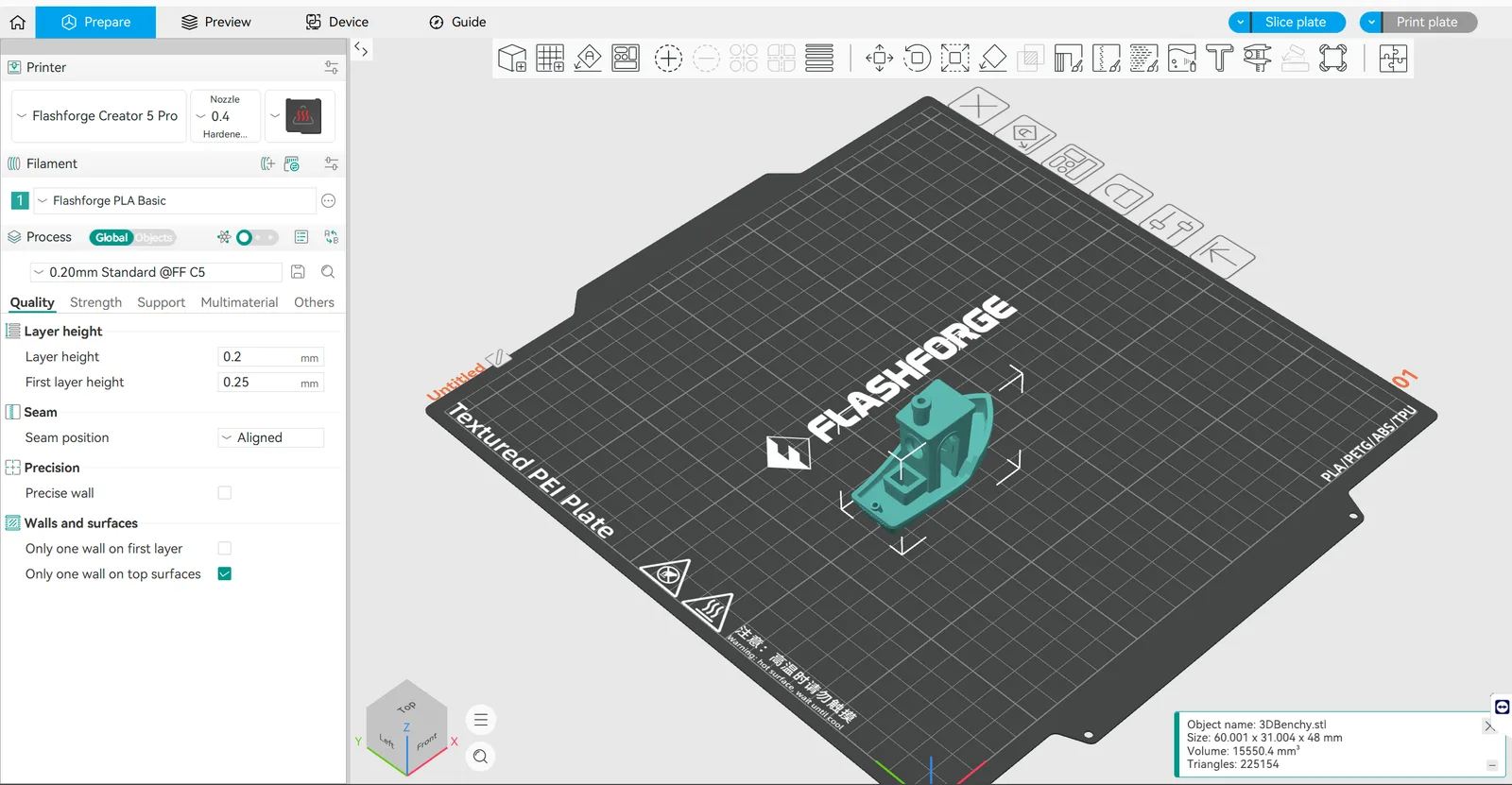Open the Flashforge PLA Basic filament dropdown
1512x785 pixels.
(x=175, y=200)
